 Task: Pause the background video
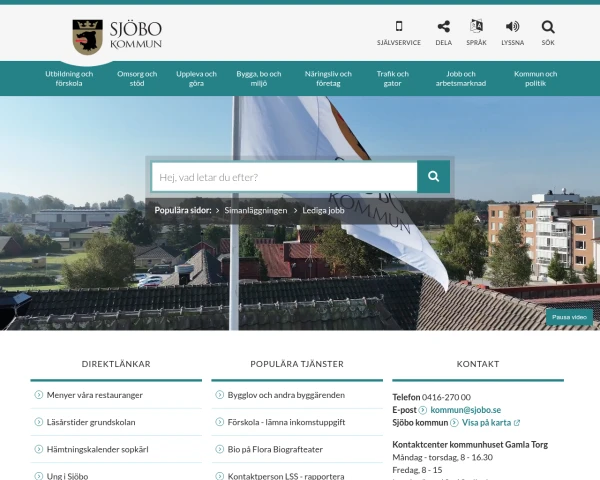pyautogui.click(x=569, y=317)
